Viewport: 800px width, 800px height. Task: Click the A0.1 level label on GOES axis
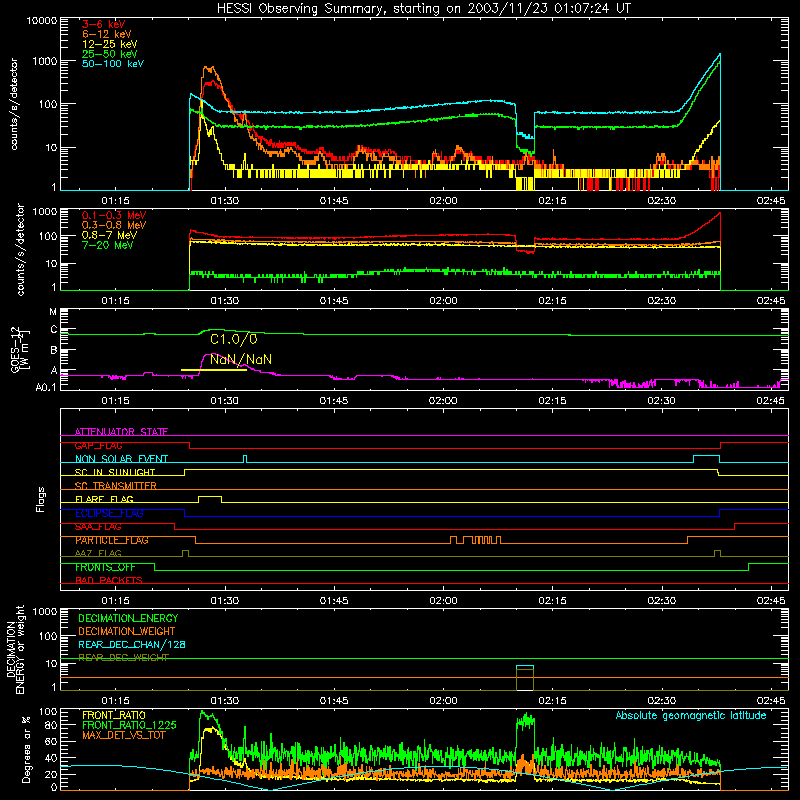coord(45,388)
